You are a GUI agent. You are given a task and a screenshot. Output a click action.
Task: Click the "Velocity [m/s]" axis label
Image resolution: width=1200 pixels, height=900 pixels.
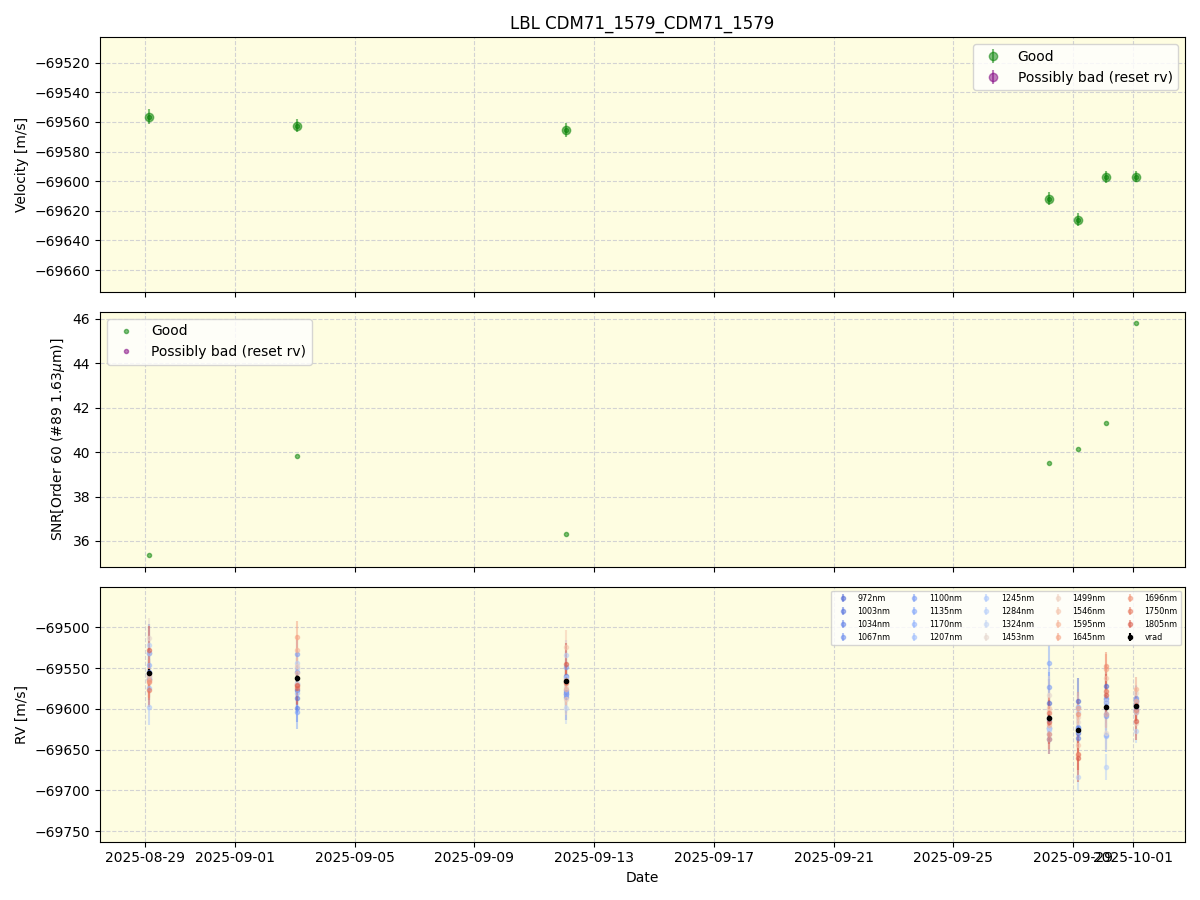click(x=21, y=165)
